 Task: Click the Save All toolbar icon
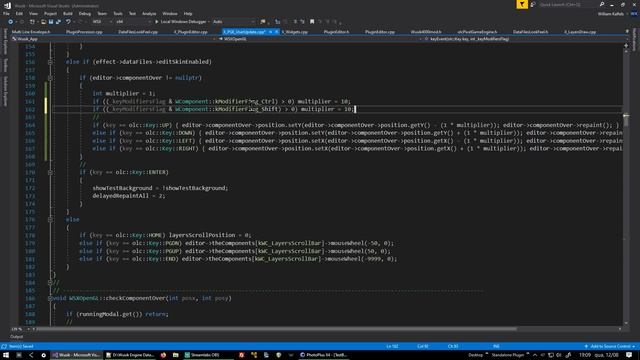point(58,22)
